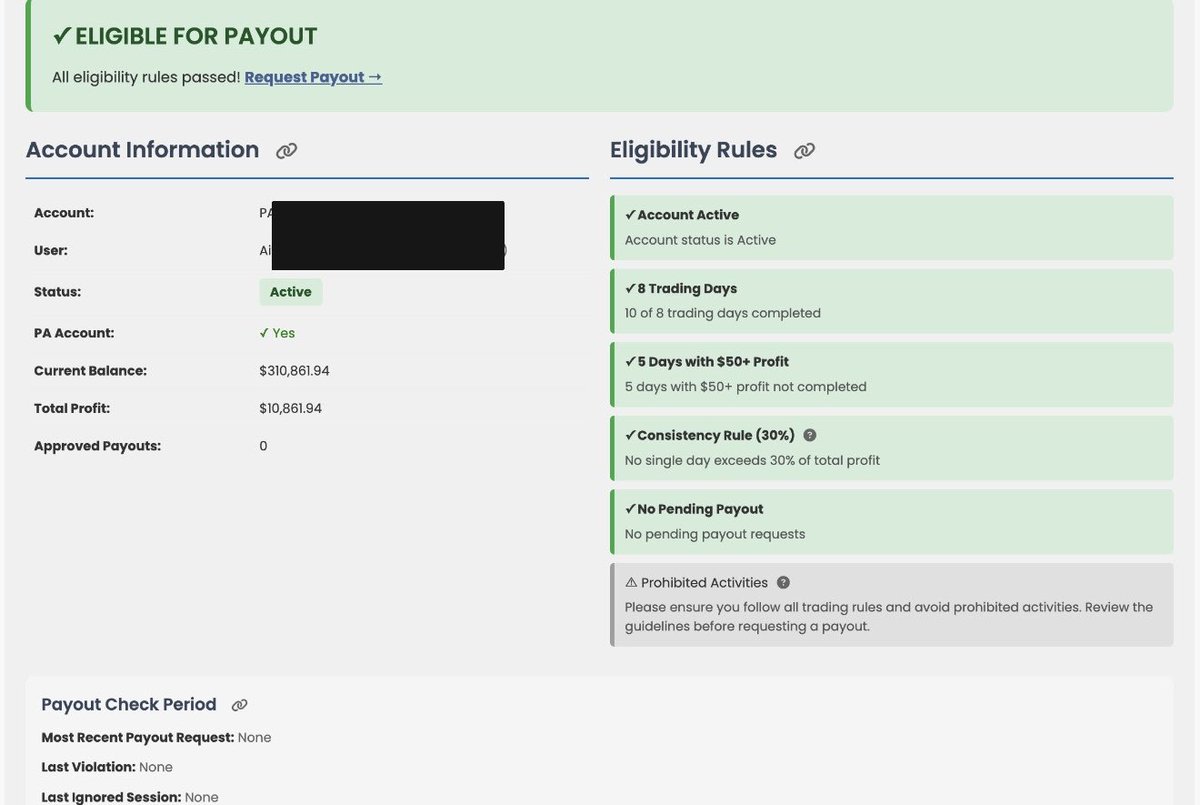This screenshot has width=1200, height=805.
Task: Click the Last Ignored Session line
Action: [x=130, y=797]
